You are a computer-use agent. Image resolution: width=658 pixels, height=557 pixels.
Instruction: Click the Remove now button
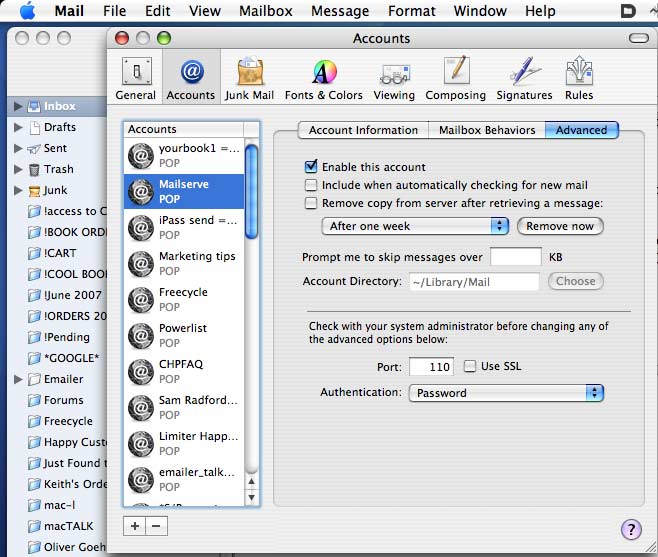pos(560,227)
